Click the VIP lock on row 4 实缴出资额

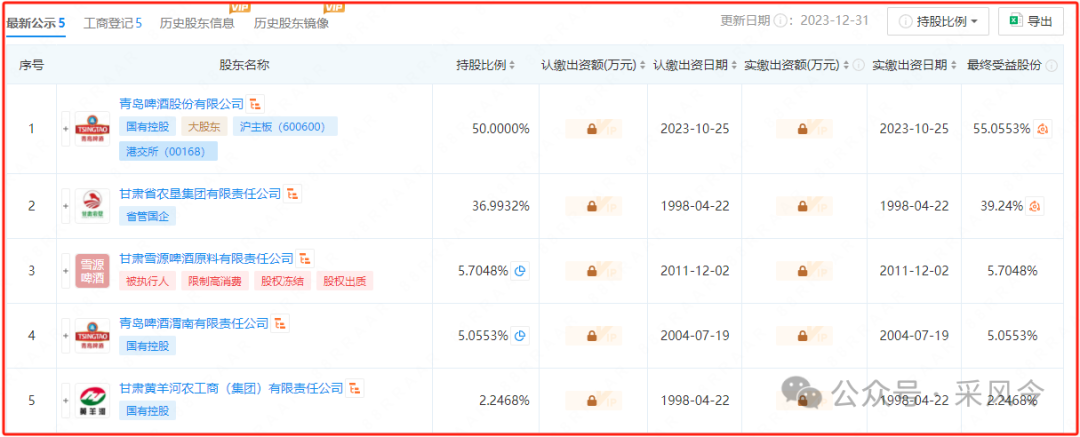pos(803,336)
